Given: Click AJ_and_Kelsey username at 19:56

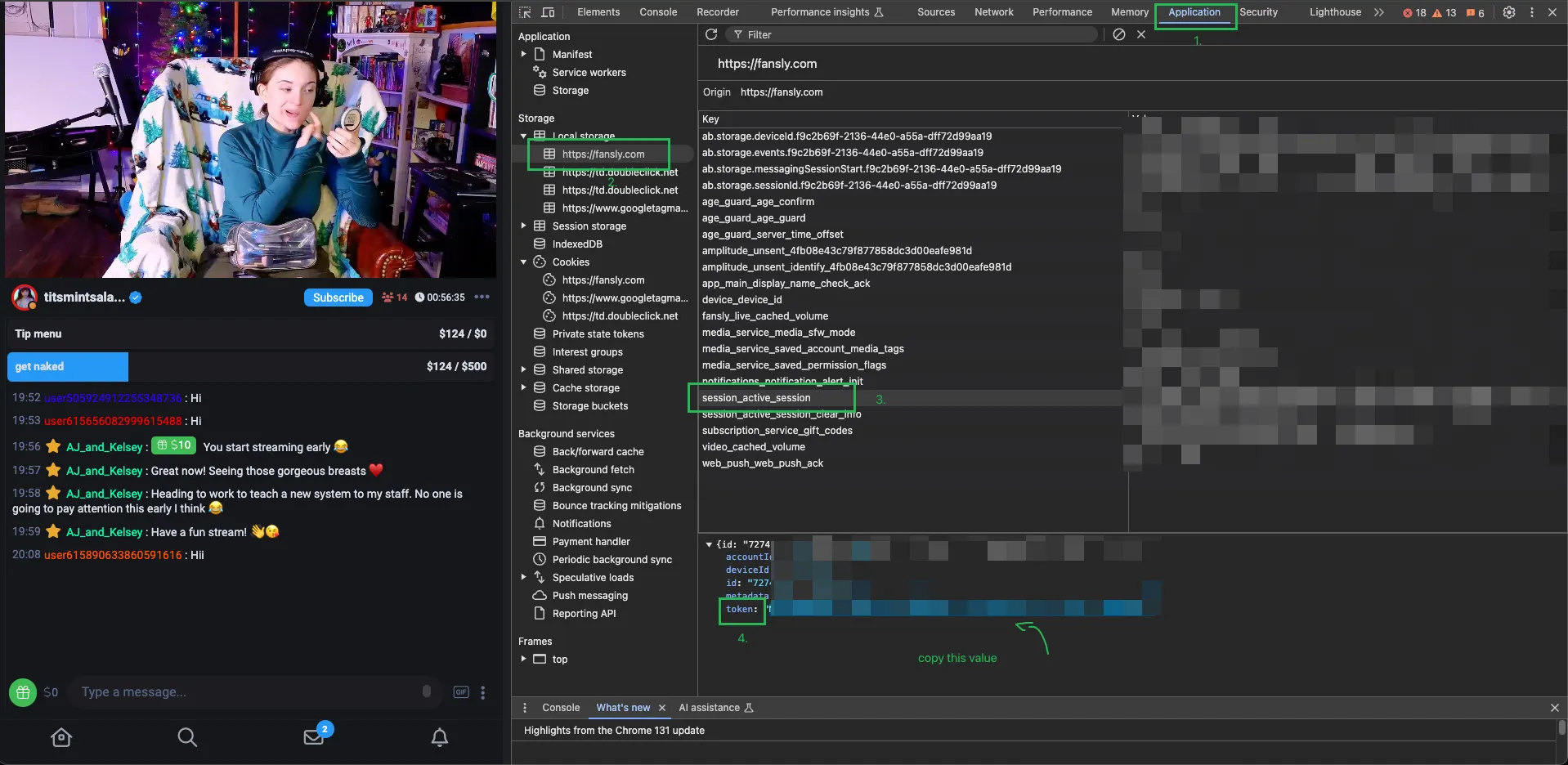Looking at the screenshot, I should 105,447.
